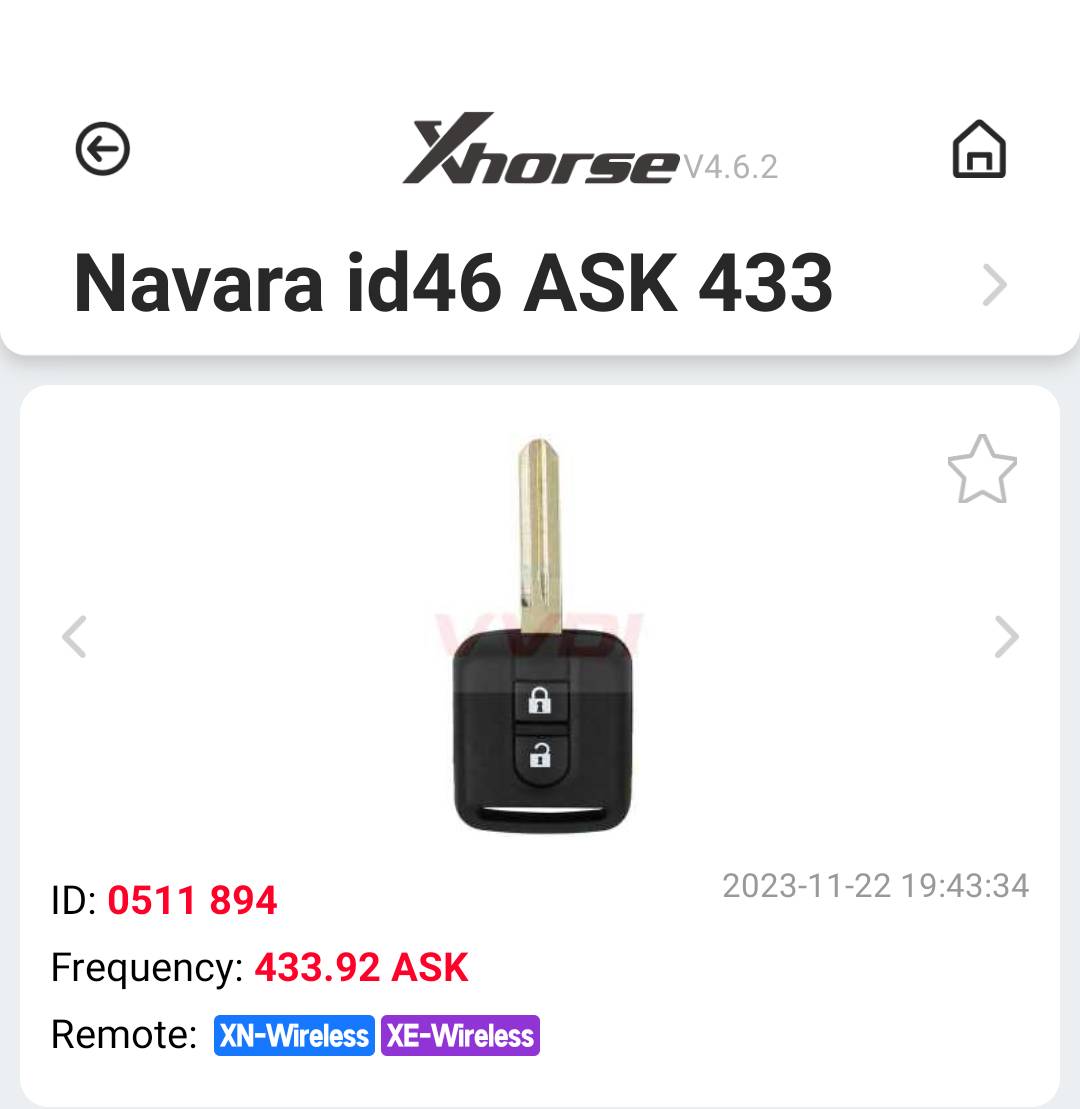
Task: Select the XN-Wireless remote tag
Action: [294, 1035]
